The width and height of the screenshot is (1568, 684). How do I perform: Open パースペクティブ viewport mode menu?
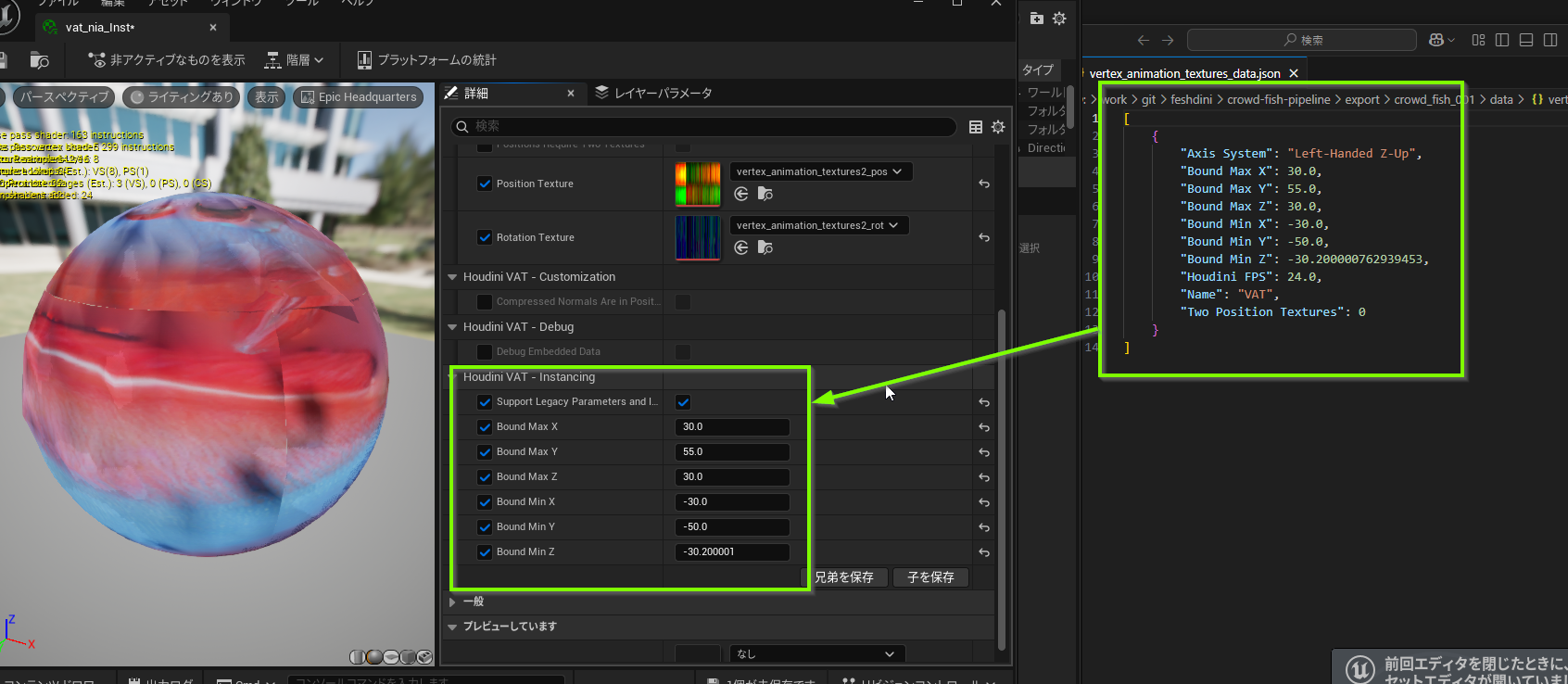pos(63,97)
